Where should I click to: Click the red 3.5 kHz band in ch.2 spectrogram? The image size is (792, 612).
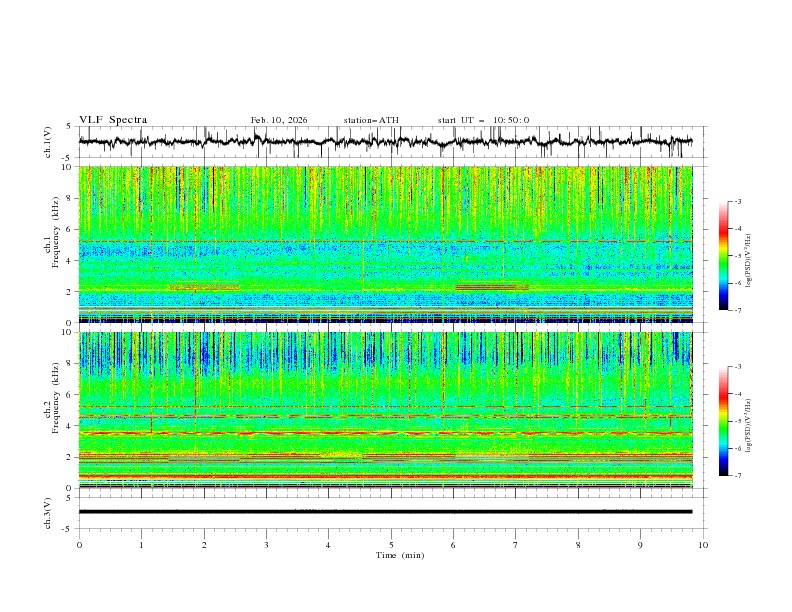[385, 433]
